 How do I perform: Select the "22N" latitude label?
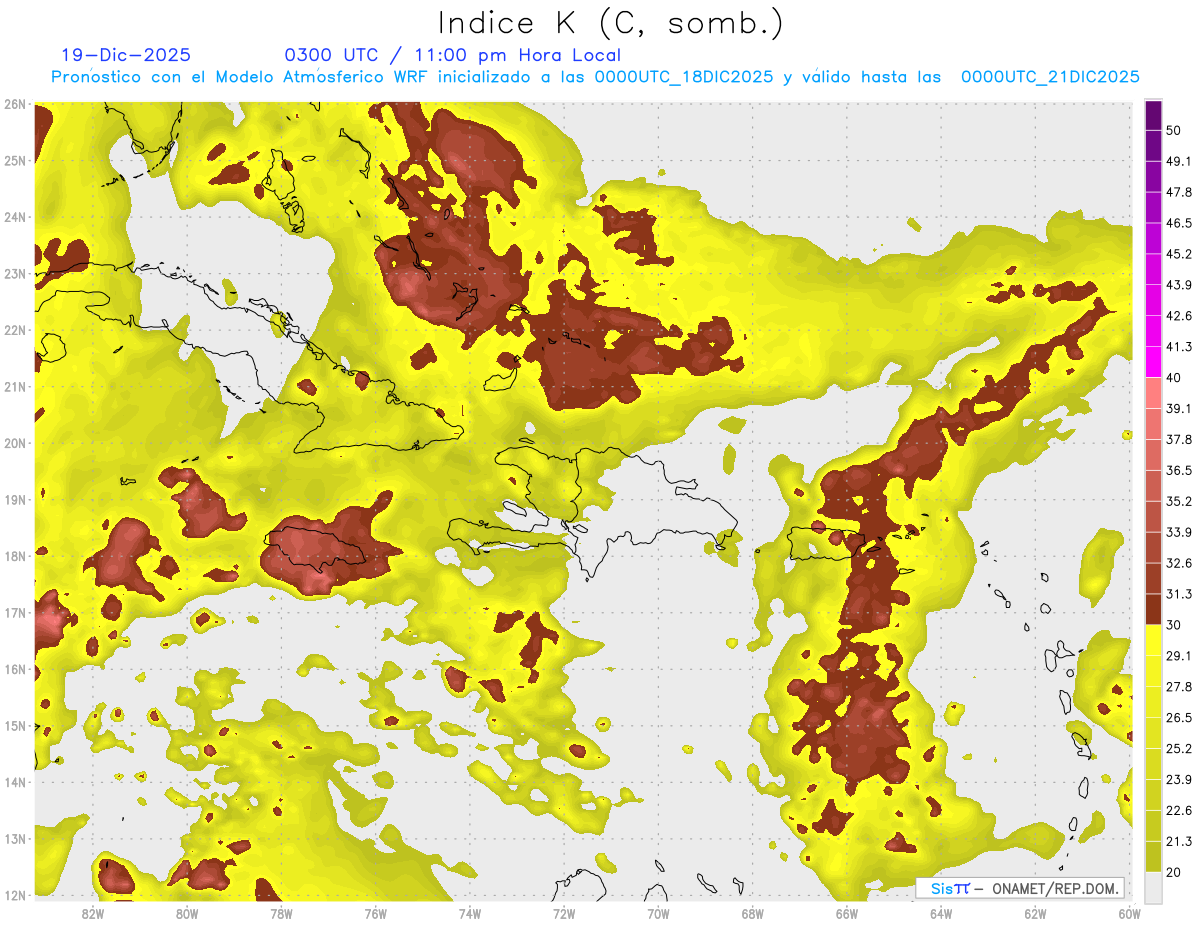[14, 330]
